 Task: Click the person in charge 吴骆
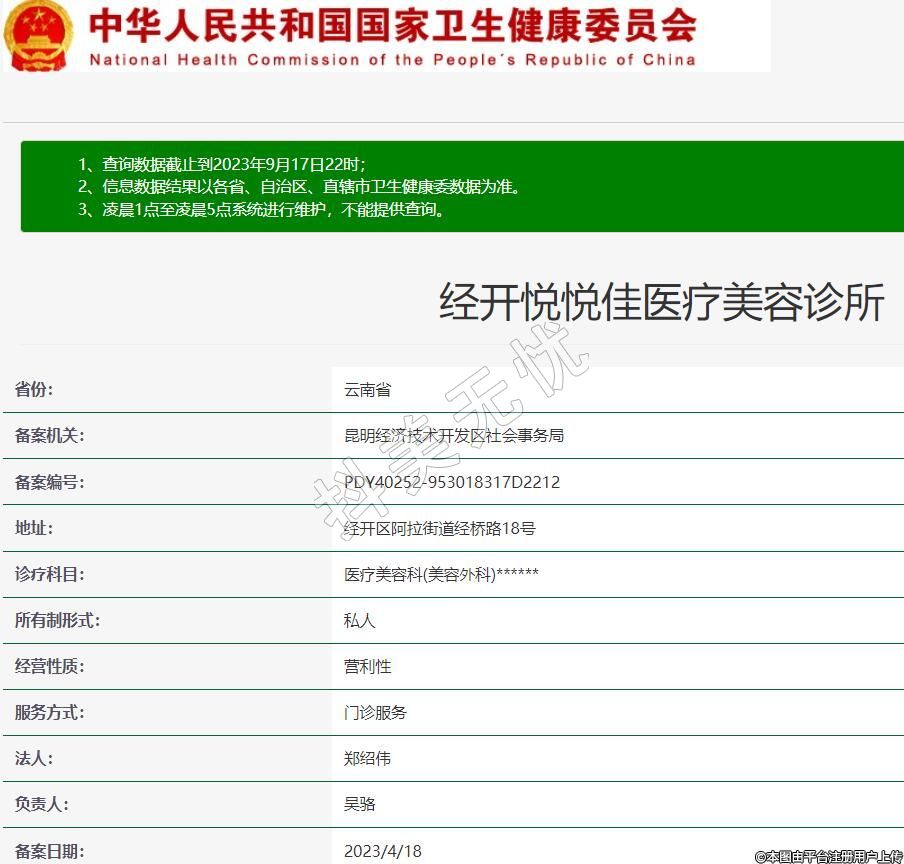359,804
